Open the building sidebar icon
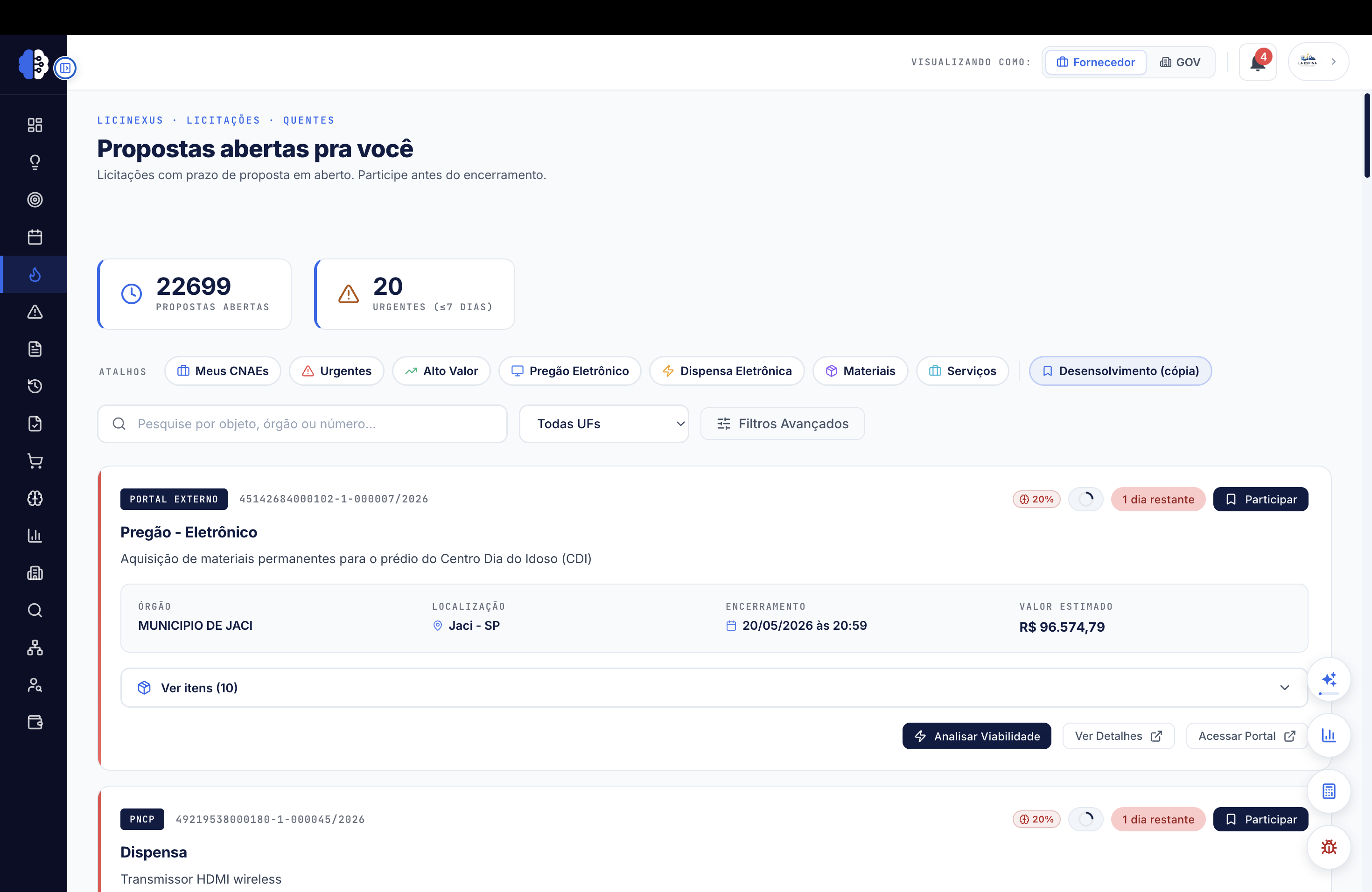This screenshot has width=1372, height=892. click(35, 573)
